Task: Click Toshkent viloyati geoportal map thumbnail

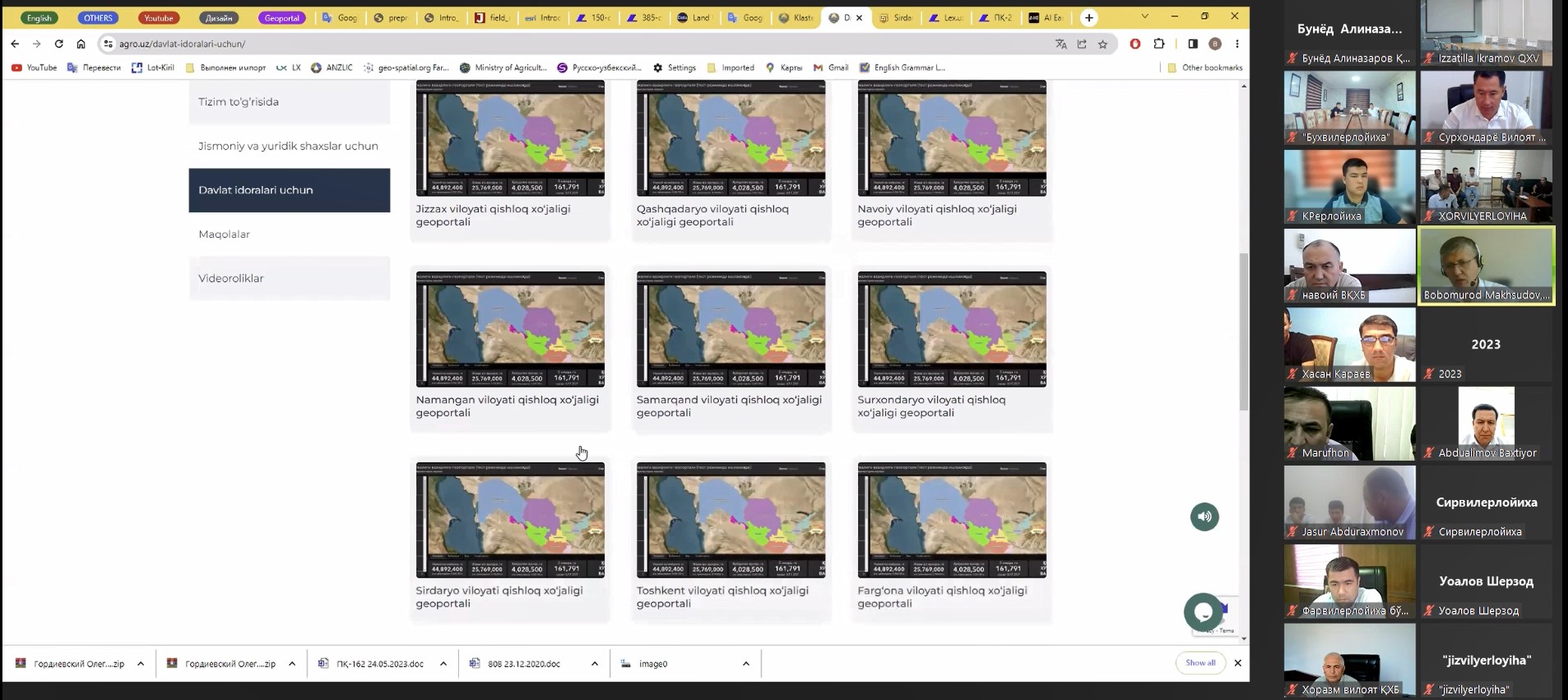Action: point(730,520)
